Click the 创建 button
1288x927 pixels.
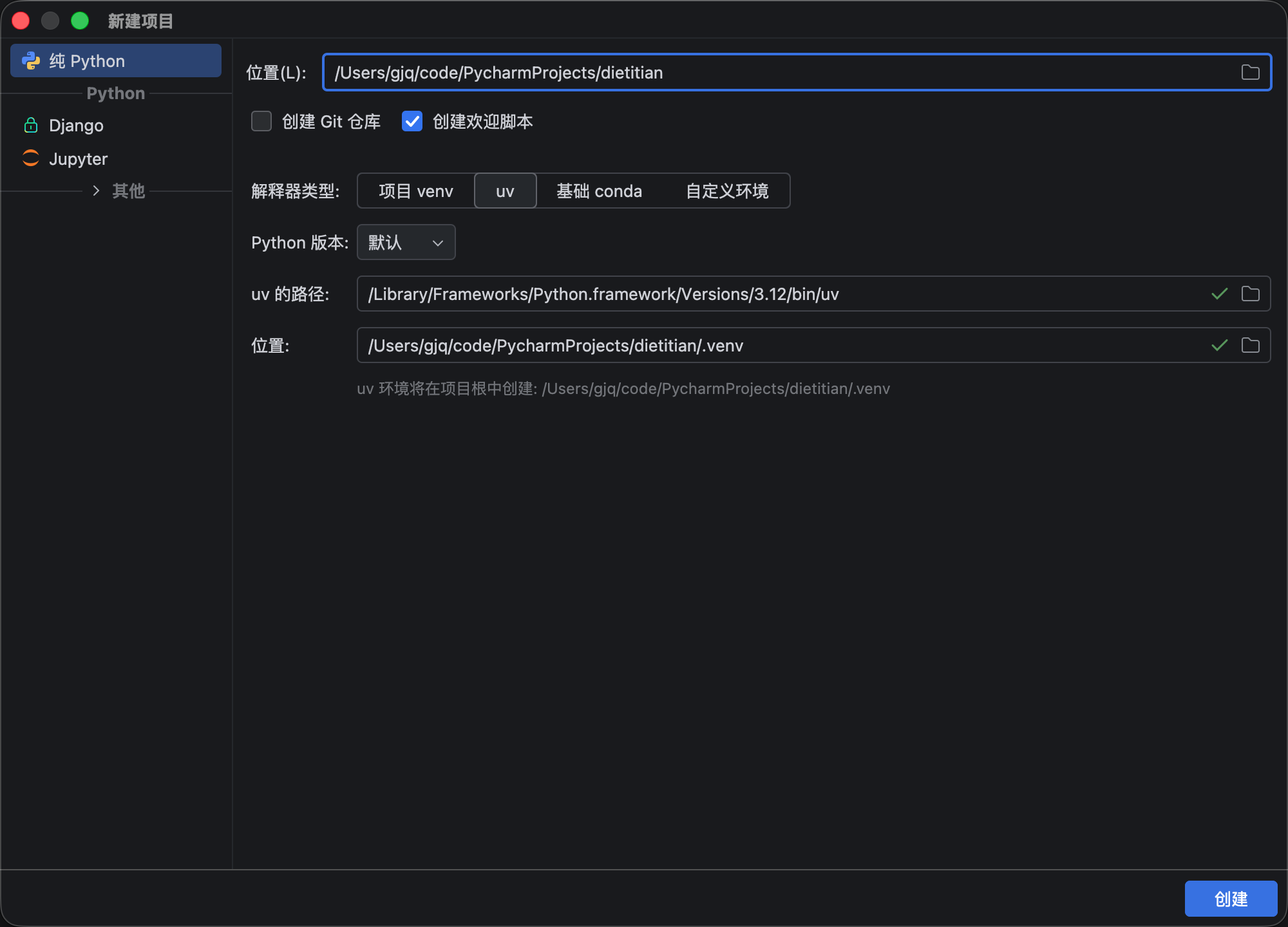[x=1231, y=899]
